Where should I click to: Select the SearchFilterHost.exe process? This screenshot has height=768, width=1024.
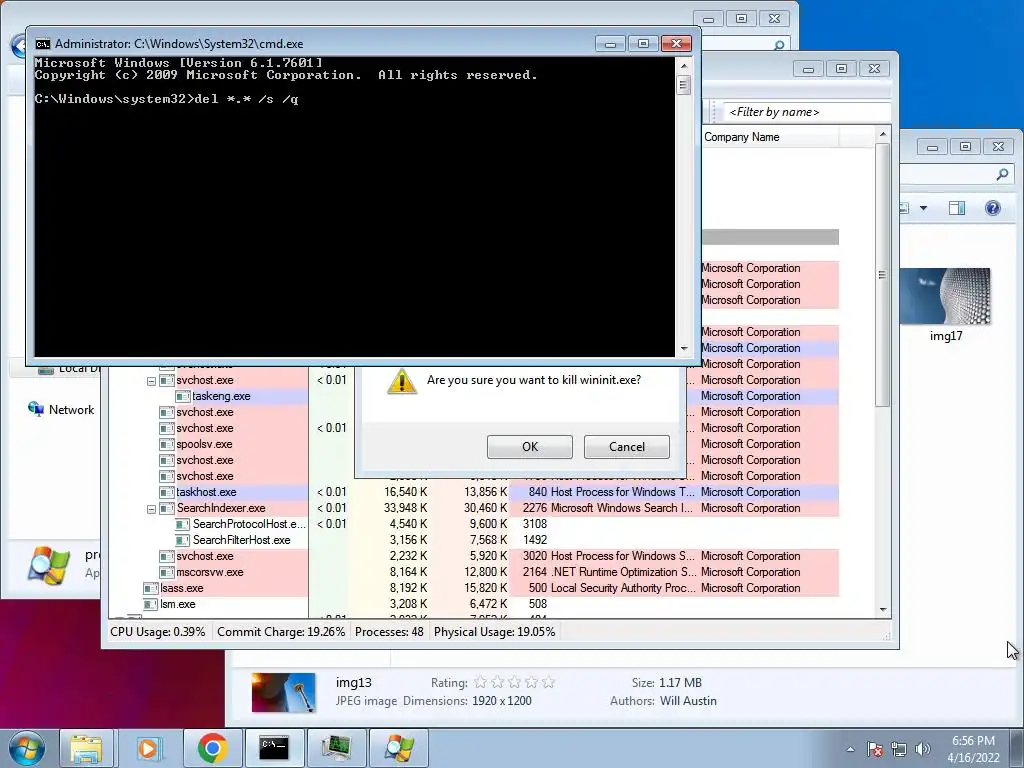tap(241, 540)
